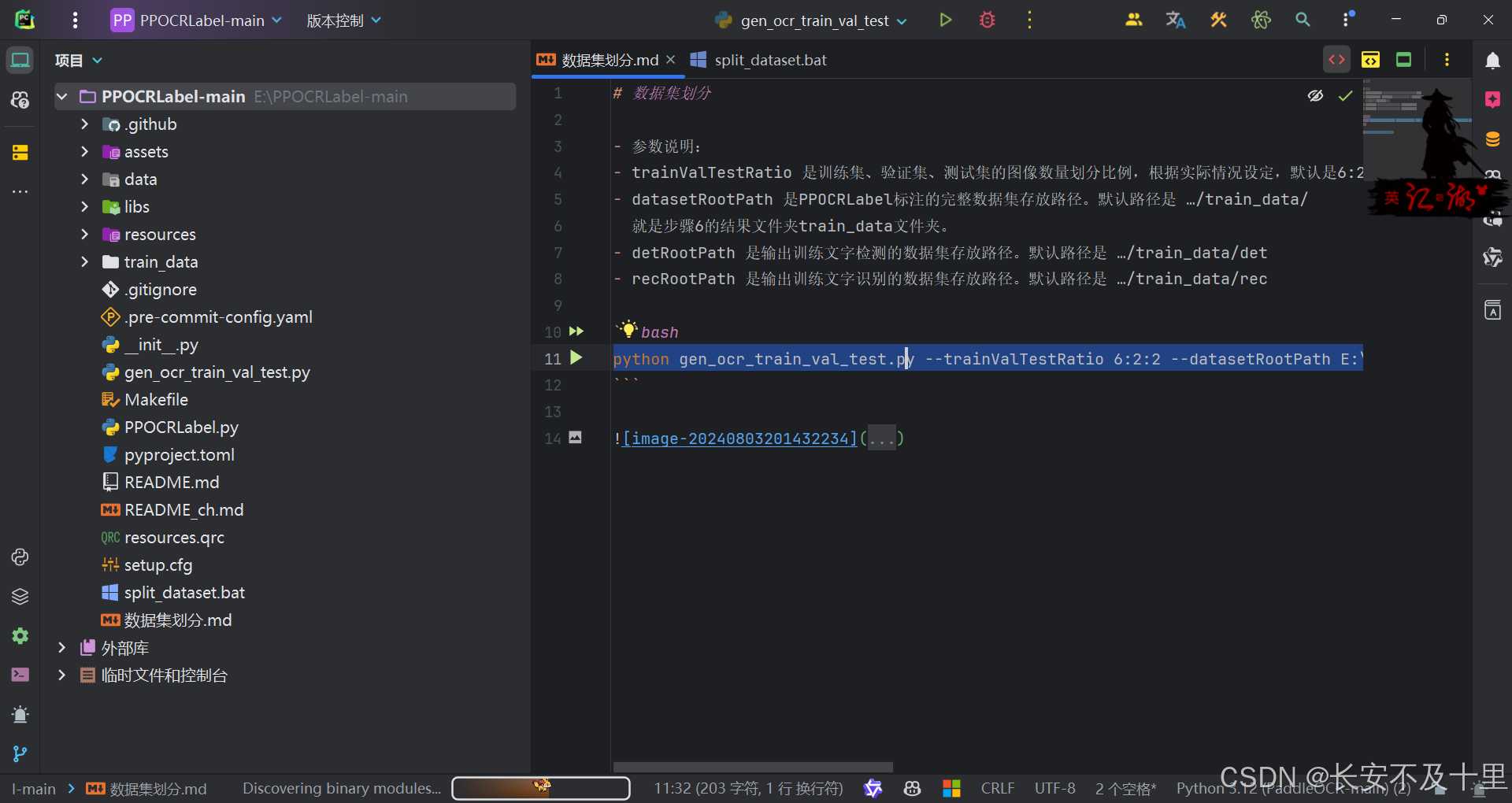The image size is (1512, 803).
Task: Expand the train_data folder
Action: point(84,262)
